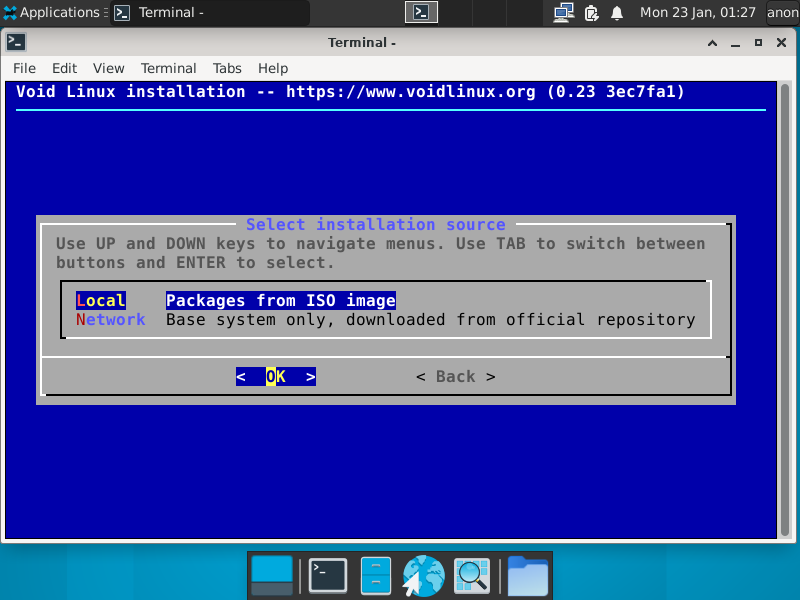Screen dimensions: 800x600
Task: Click the terminal icon in the middle of the top panel
Action: 421,12
